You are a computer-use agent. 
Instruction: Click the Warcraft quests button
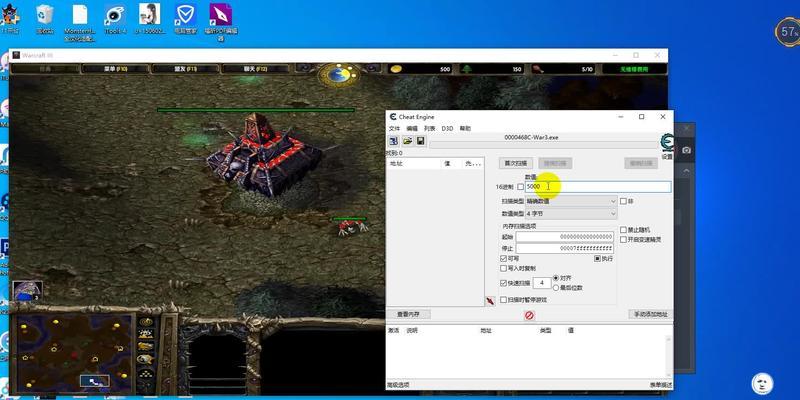click(45, 69)
